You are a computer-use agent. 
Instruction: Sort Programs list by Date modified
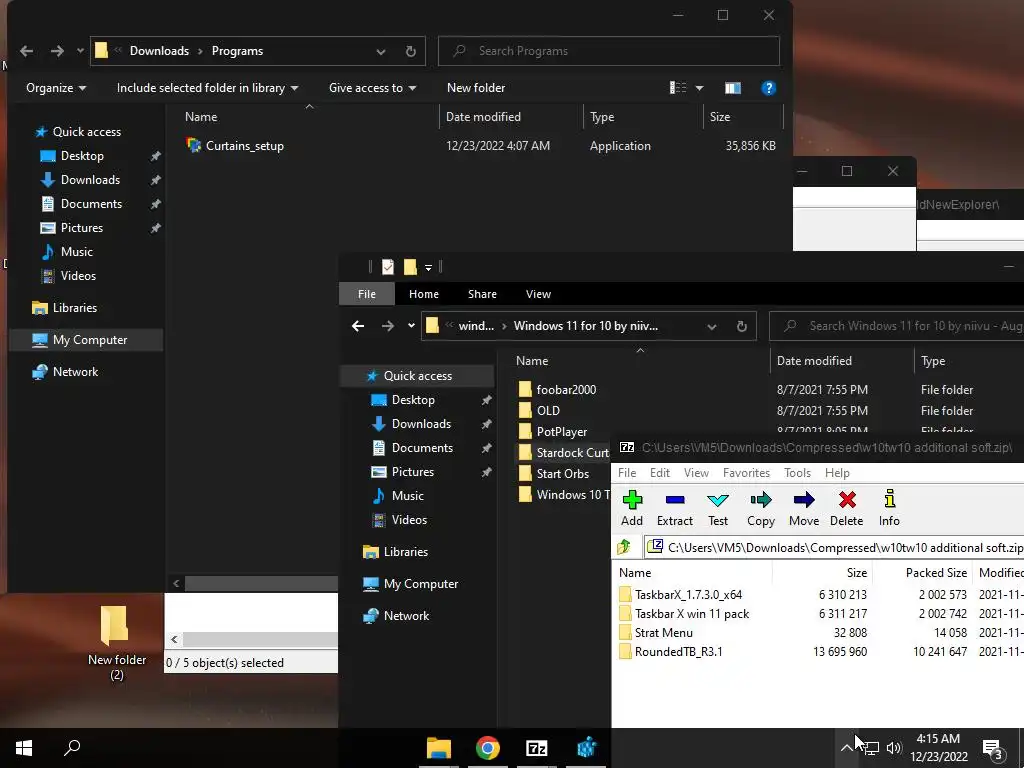[483, 117]
